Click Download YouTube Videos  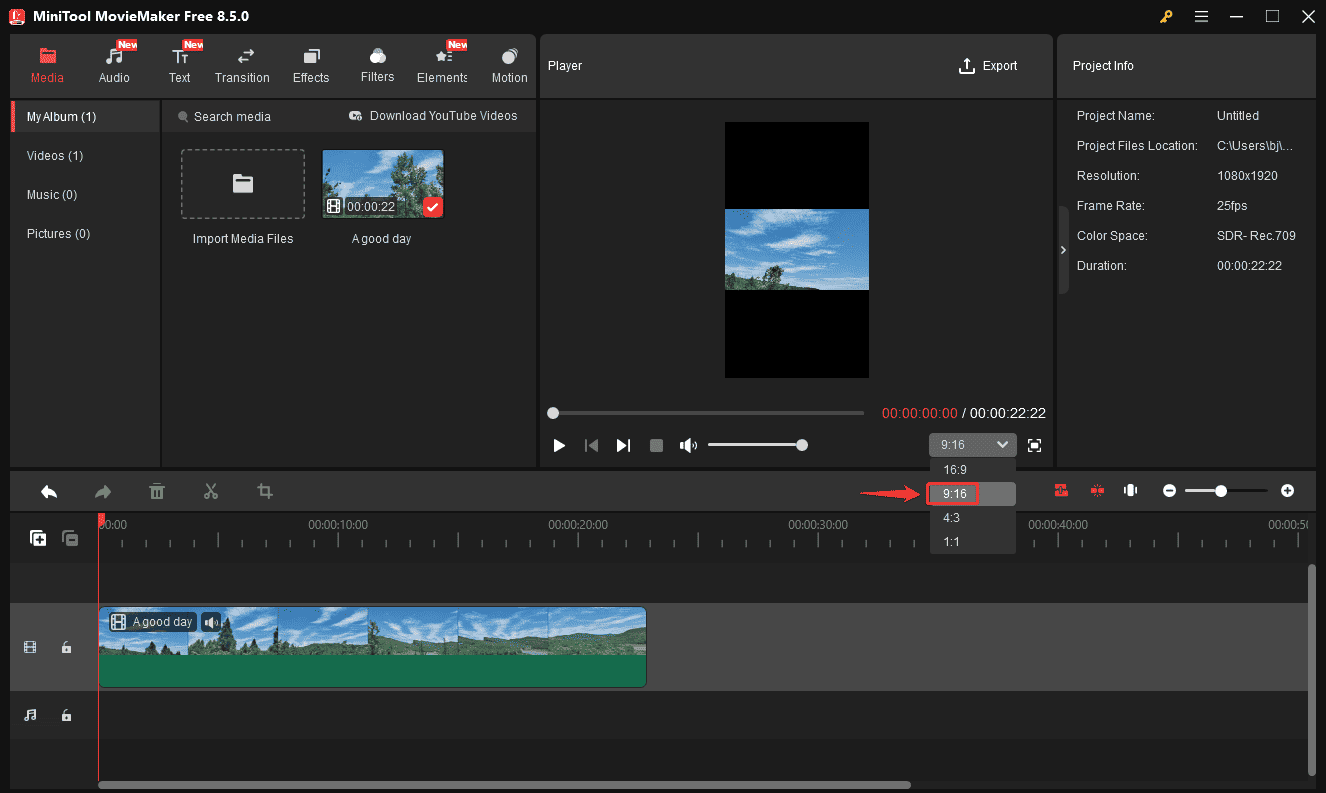point(432,115)
